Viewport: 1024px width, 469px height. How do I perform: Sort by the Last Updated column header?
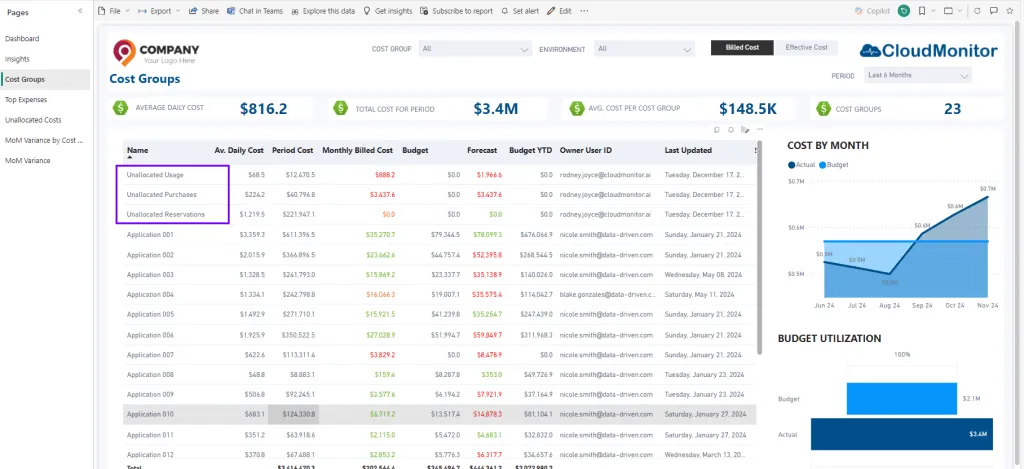[x=688, y=150]
